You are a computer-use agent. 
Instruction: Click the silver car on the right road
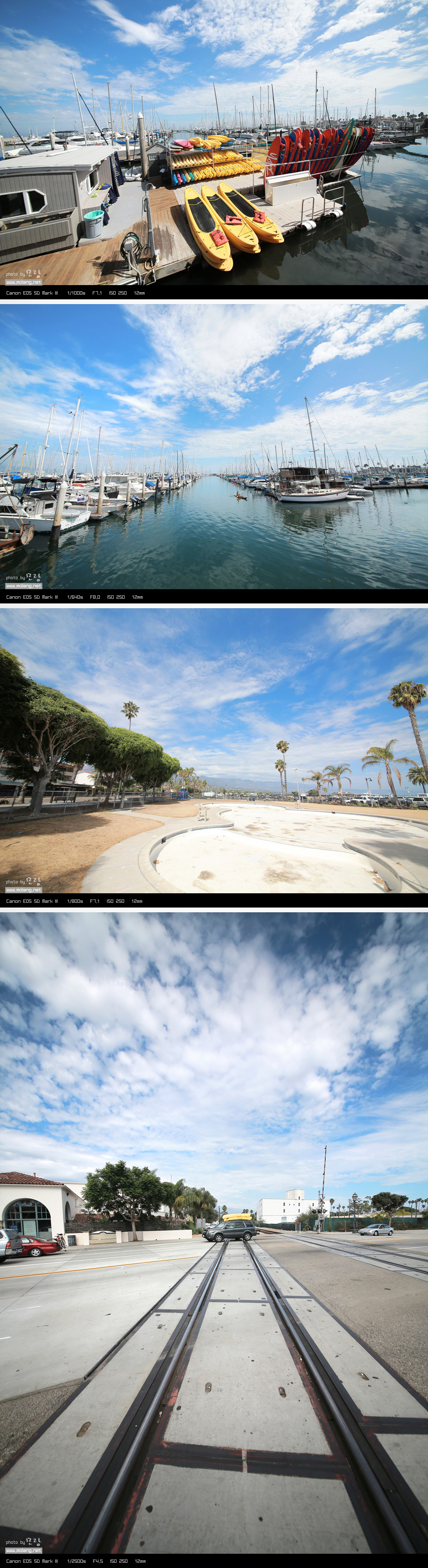[x=376, y=1230]
